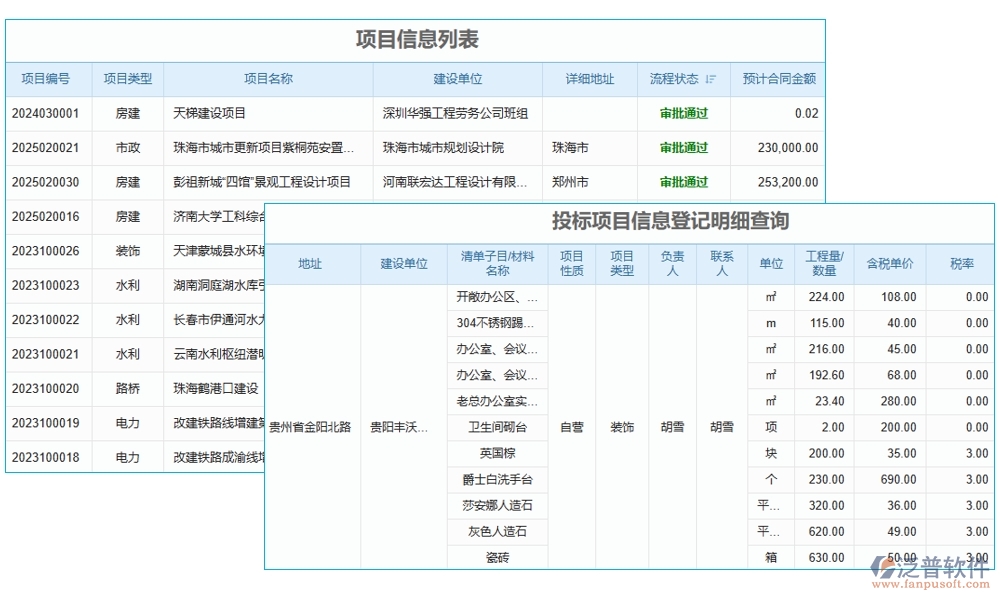Viewport: 1000px width, 600px height.
Task: Open 审批通过 status for 珠海市城市更新项目 row
Action: [x=685, y=148]
